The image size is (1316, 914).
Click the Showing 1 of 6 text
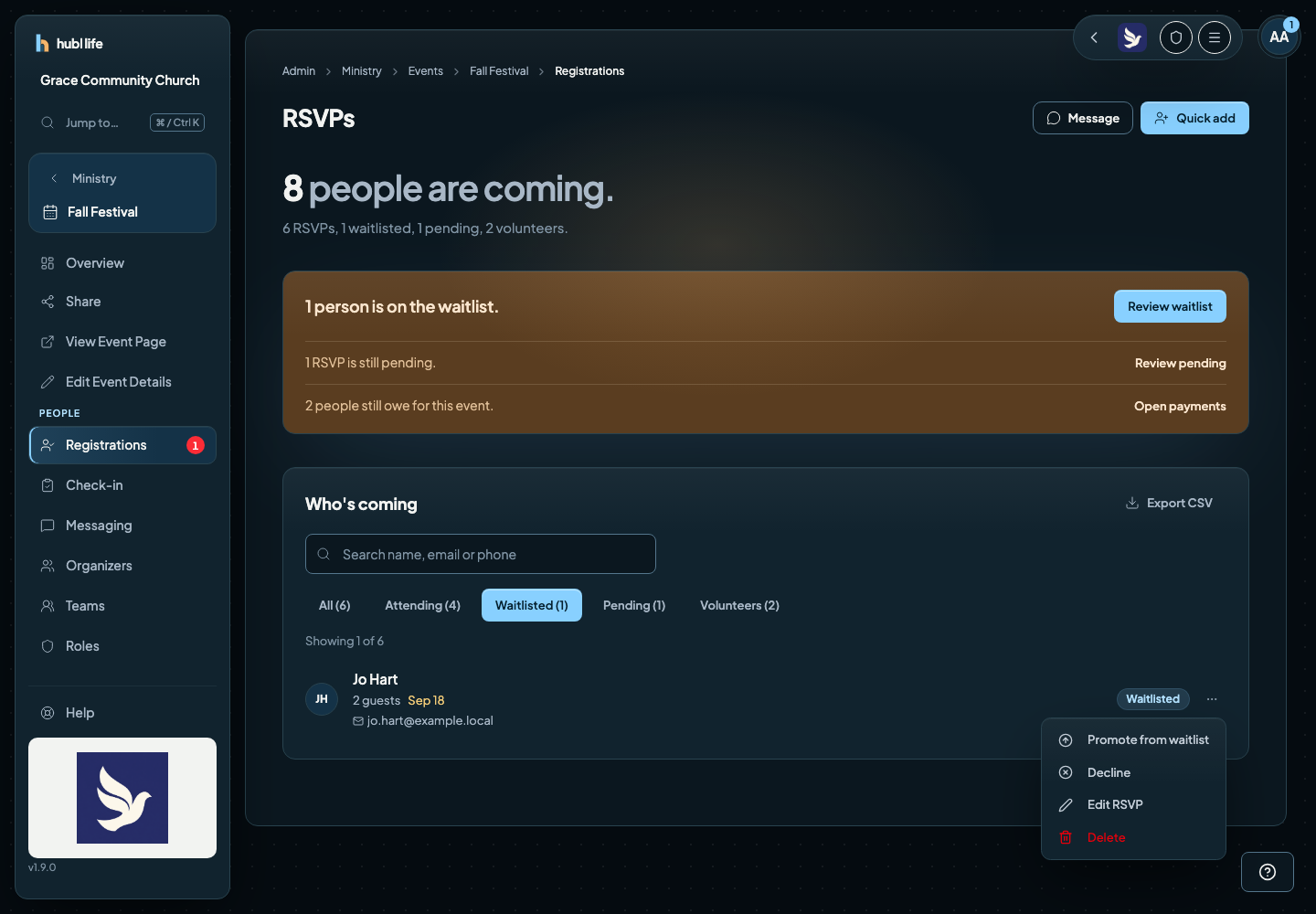pos(345,641)
